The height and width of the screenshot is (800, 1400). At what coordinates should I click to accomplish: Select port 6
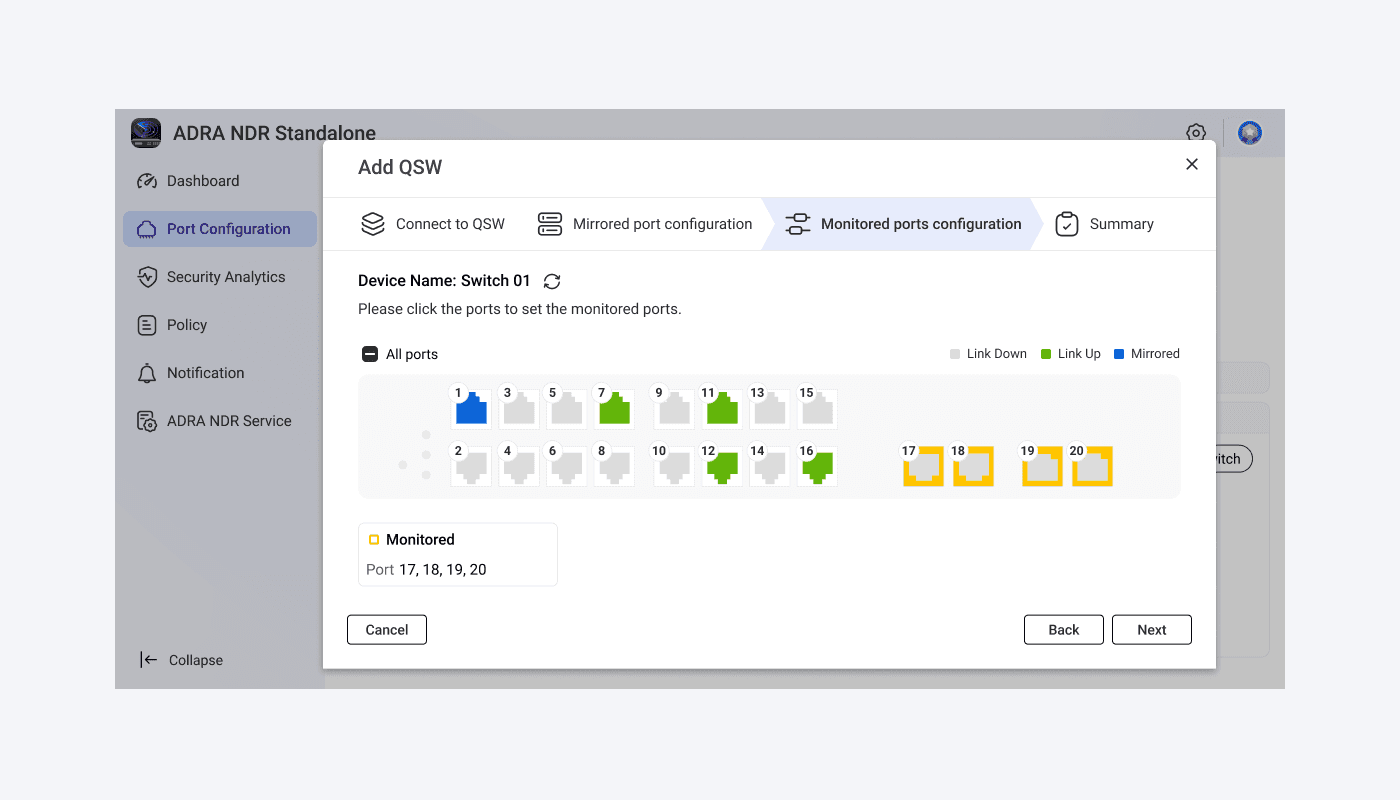567,467
